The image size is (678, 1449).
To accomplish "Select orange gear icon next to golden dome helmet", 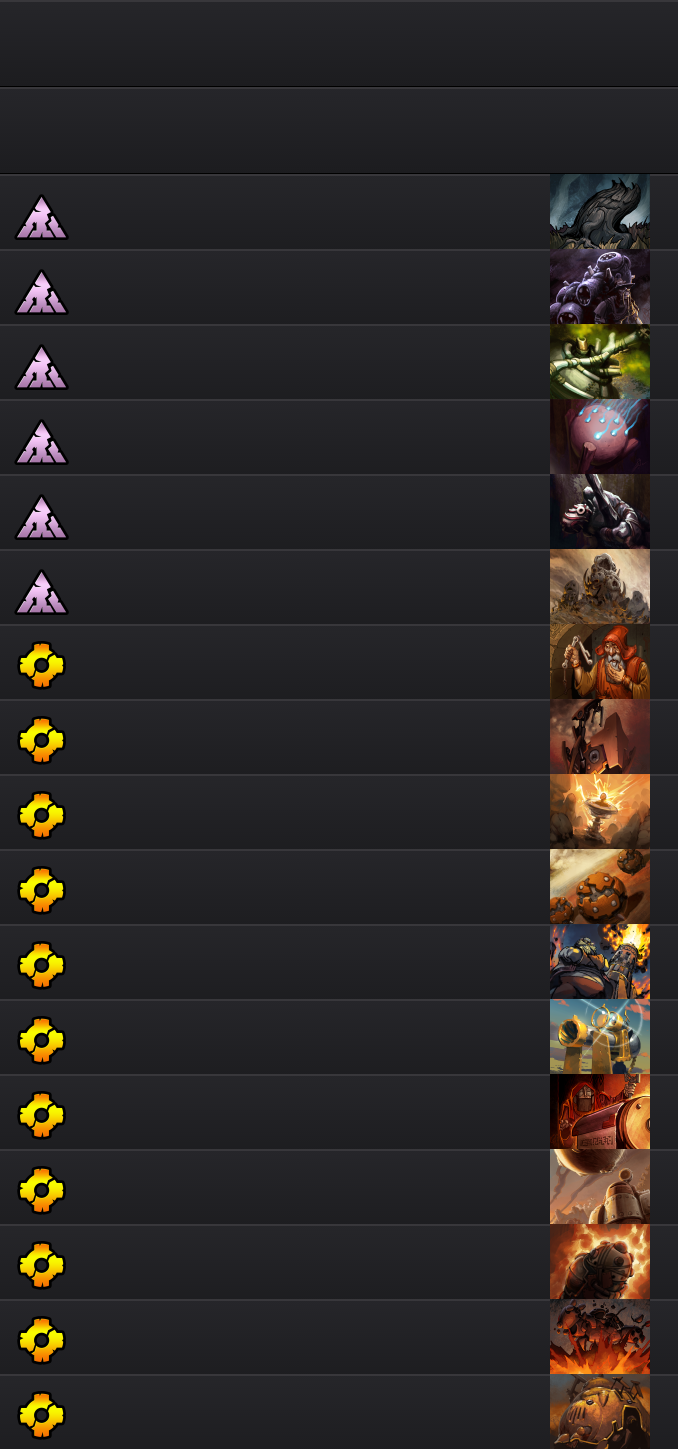I will [x=42, y=1415].
